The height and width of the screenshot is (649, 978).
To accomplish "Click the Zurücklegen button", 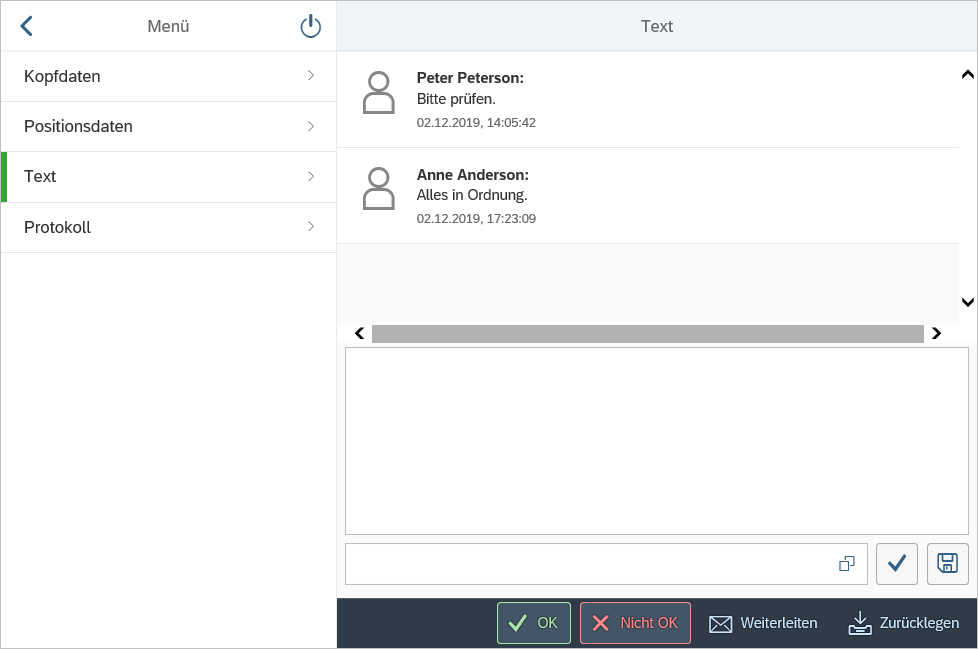I will 903,623.
